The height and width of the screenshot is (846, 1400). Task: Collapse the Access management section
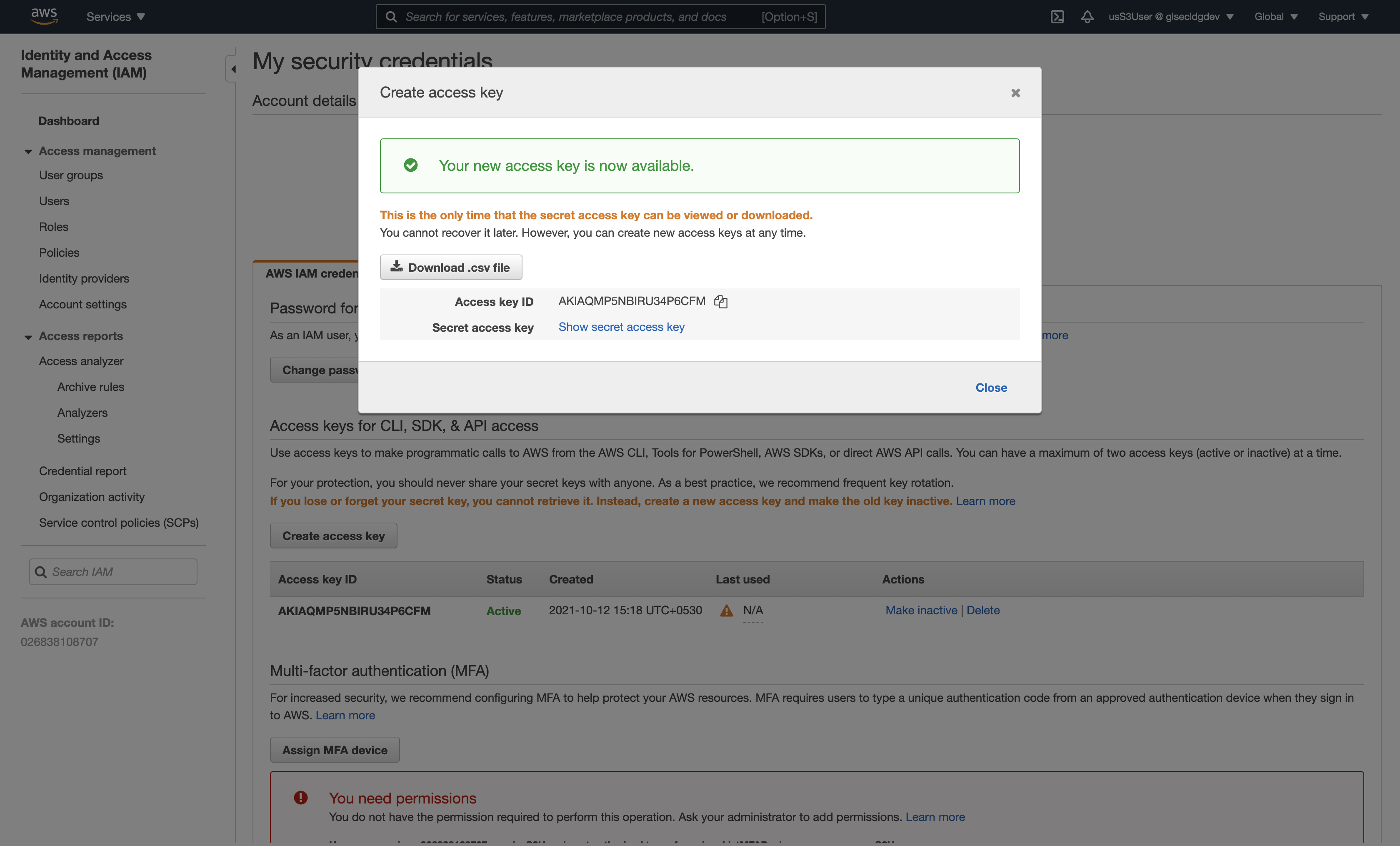28,152
